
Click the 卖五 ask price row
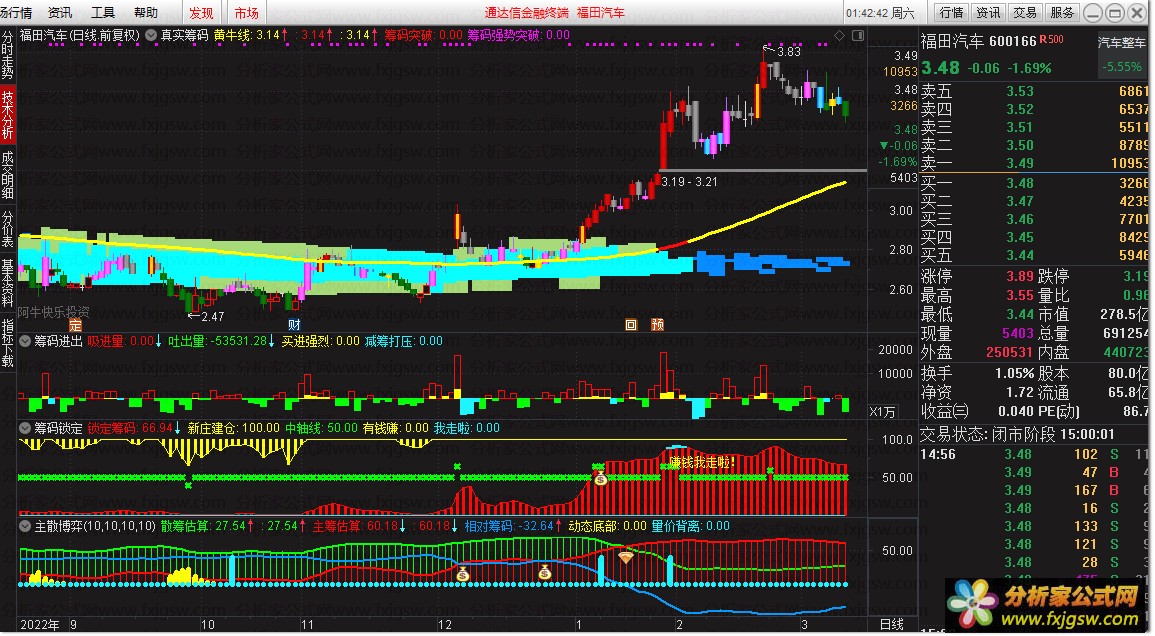1034,91
